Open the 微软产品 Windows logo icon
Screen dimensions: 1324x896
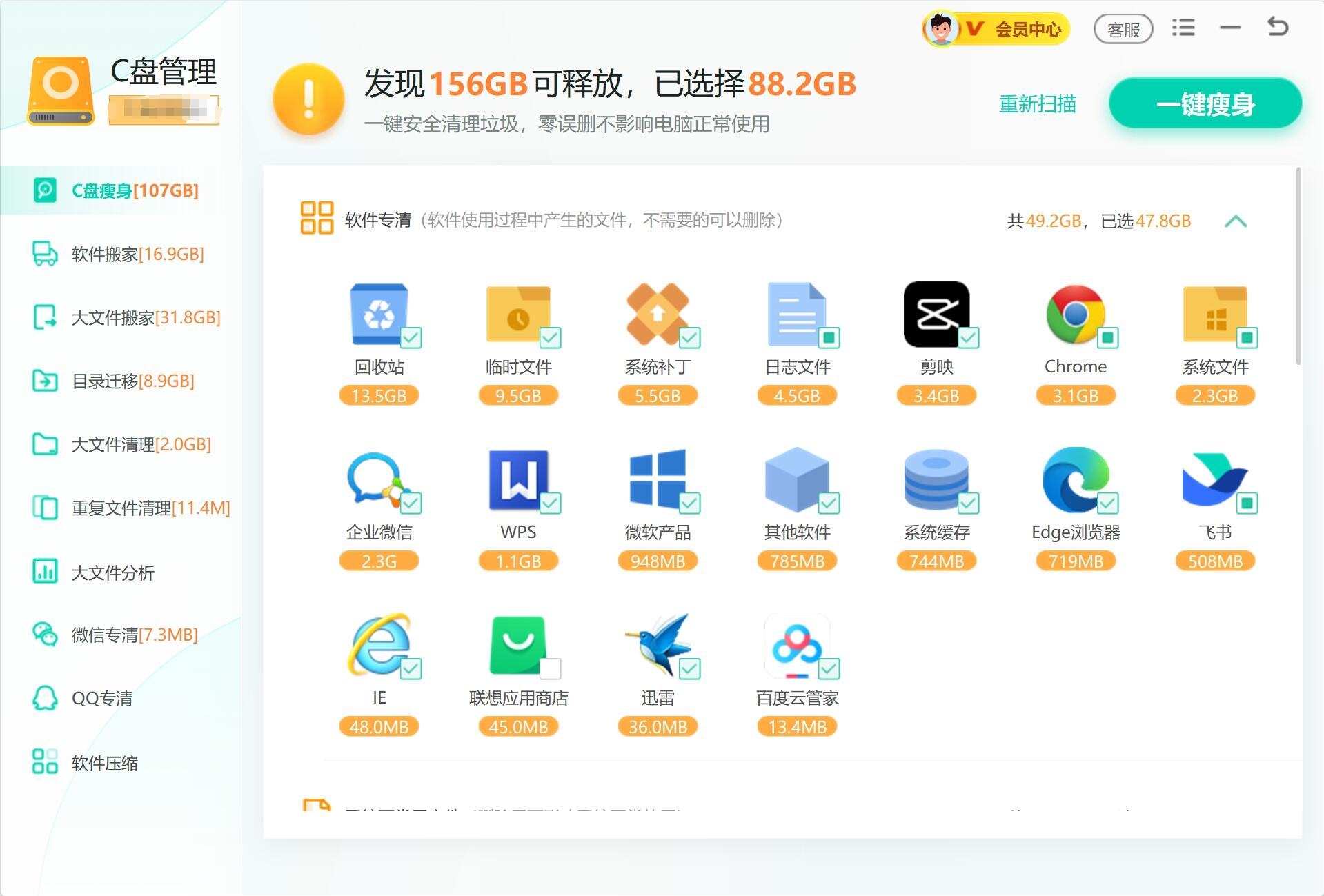pos(658,479)
